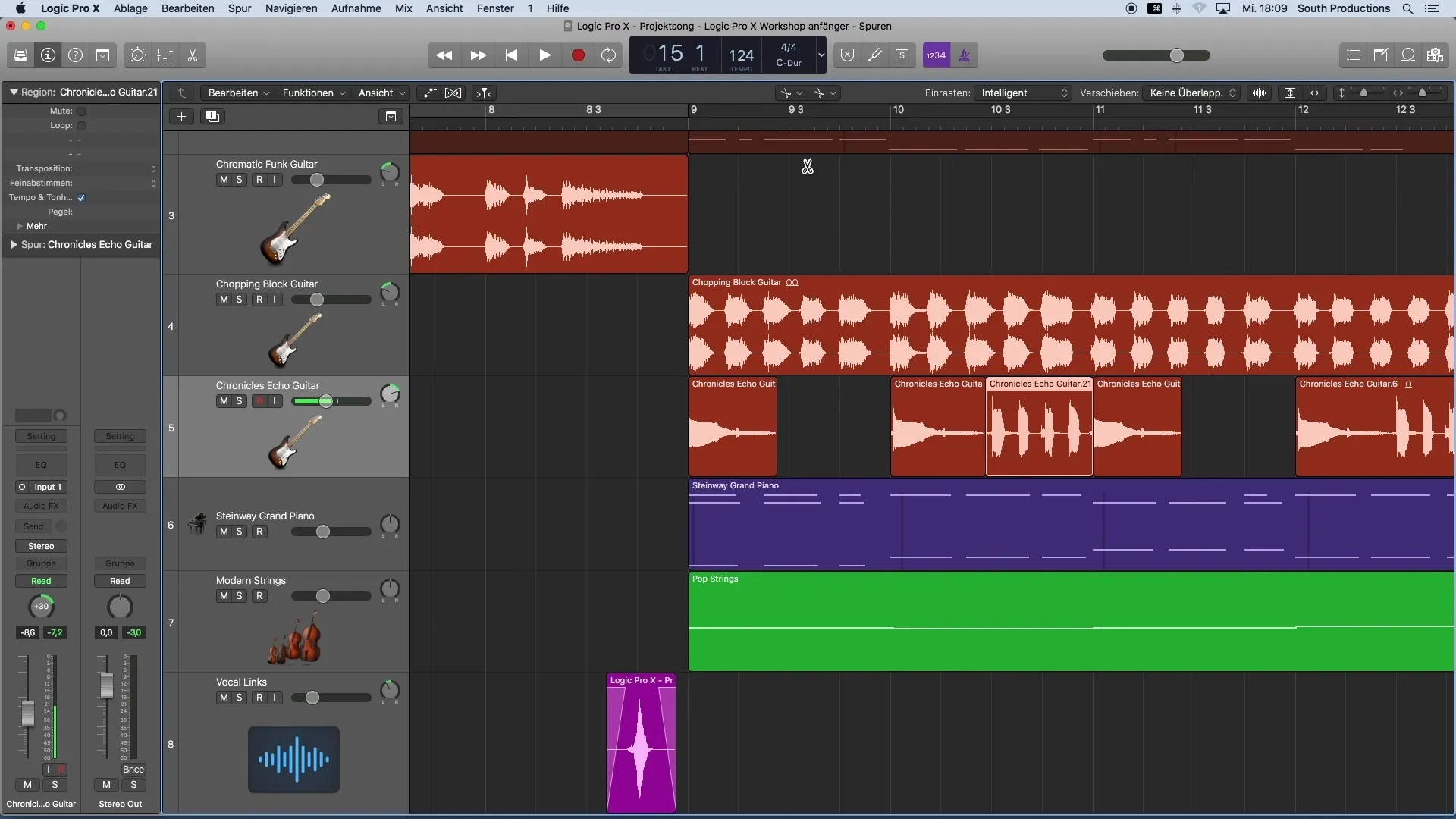Screen dimensions: 1456x819
Task: Click the green Read automation button
Action: [41, 582]
